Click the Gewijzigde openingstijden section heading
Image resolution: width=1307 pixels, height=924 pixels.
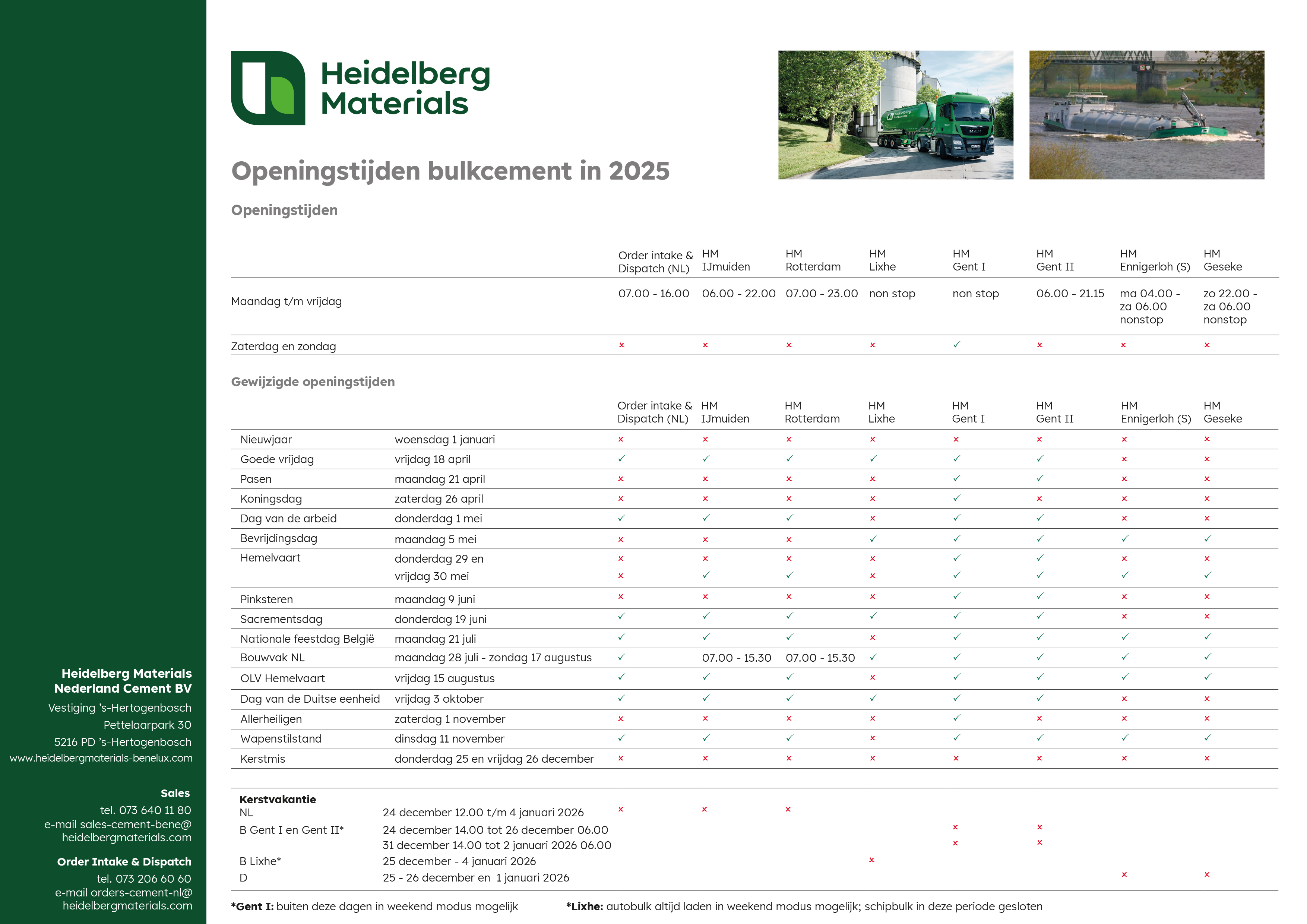point(313,382)
